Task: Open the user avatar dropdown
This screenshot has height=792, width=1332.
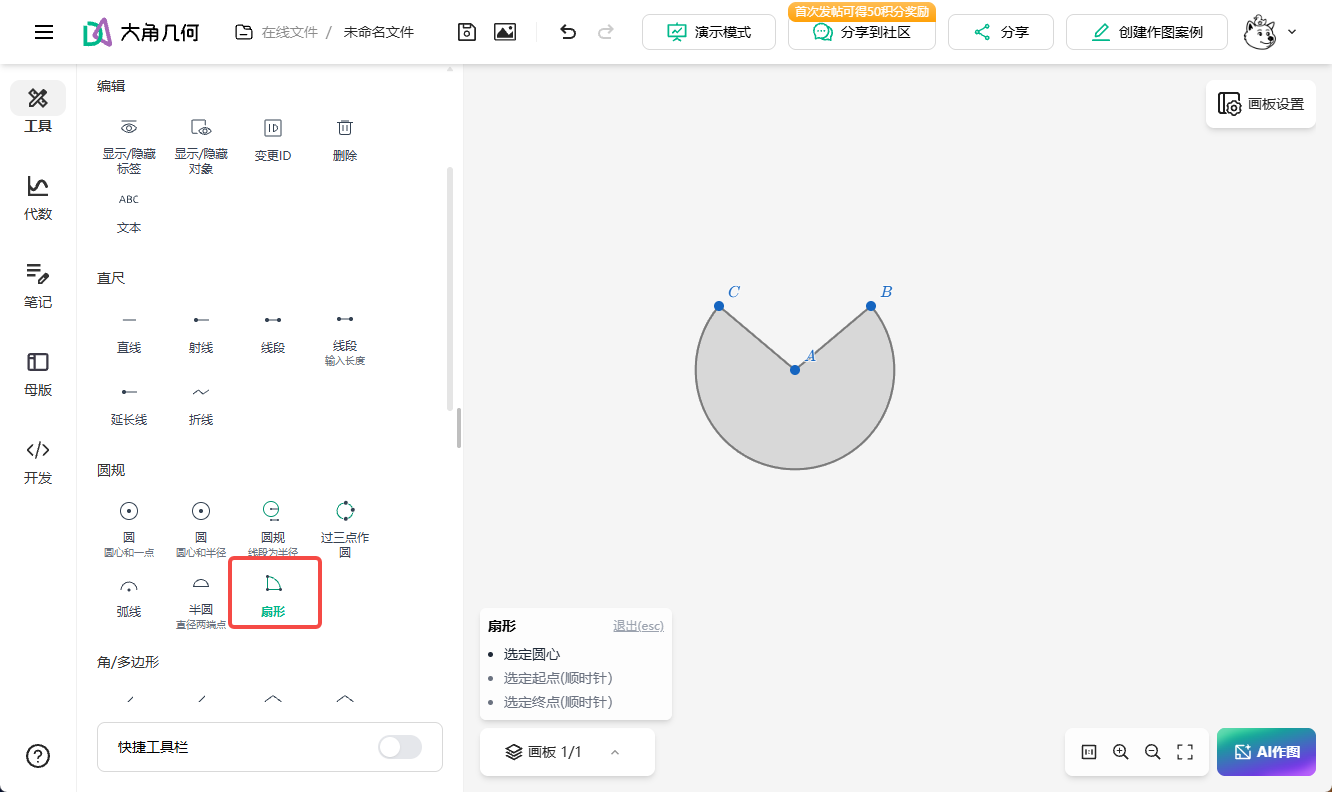Action: (x=1270, y=32)
